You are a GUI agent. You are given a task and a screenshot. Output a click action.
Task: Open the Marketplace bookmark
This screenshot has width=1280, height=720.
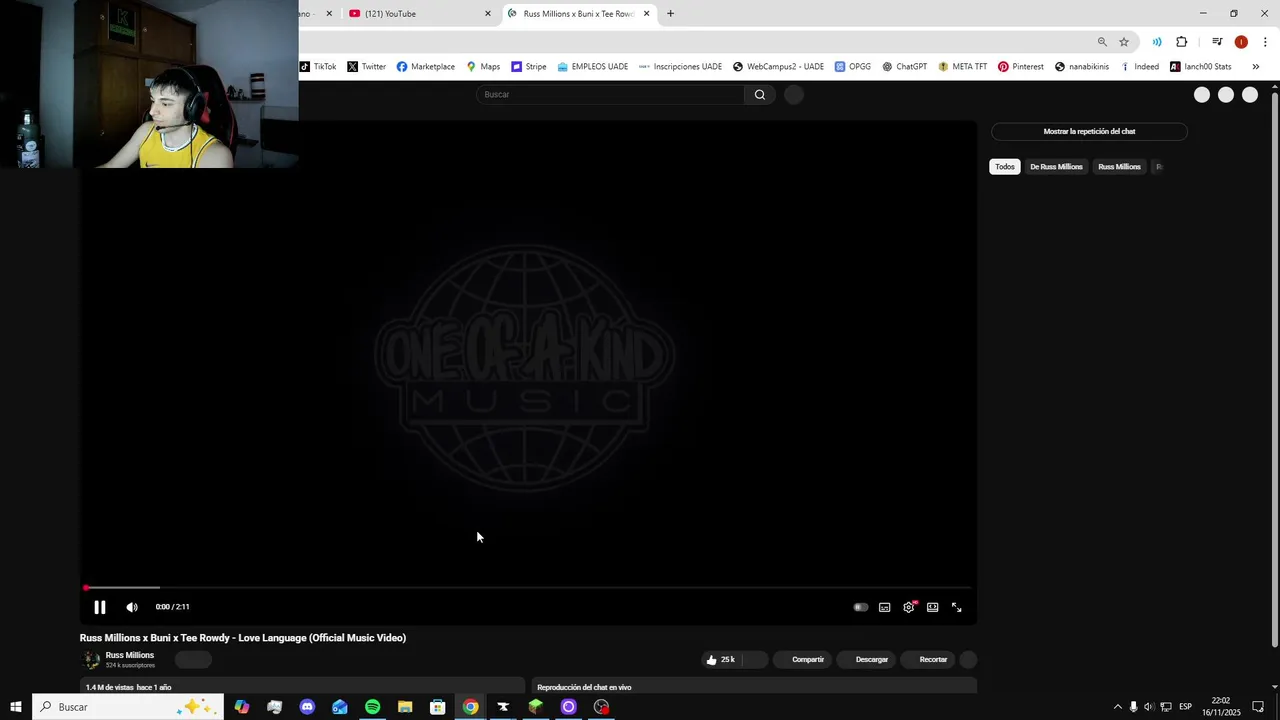[426, 67]
